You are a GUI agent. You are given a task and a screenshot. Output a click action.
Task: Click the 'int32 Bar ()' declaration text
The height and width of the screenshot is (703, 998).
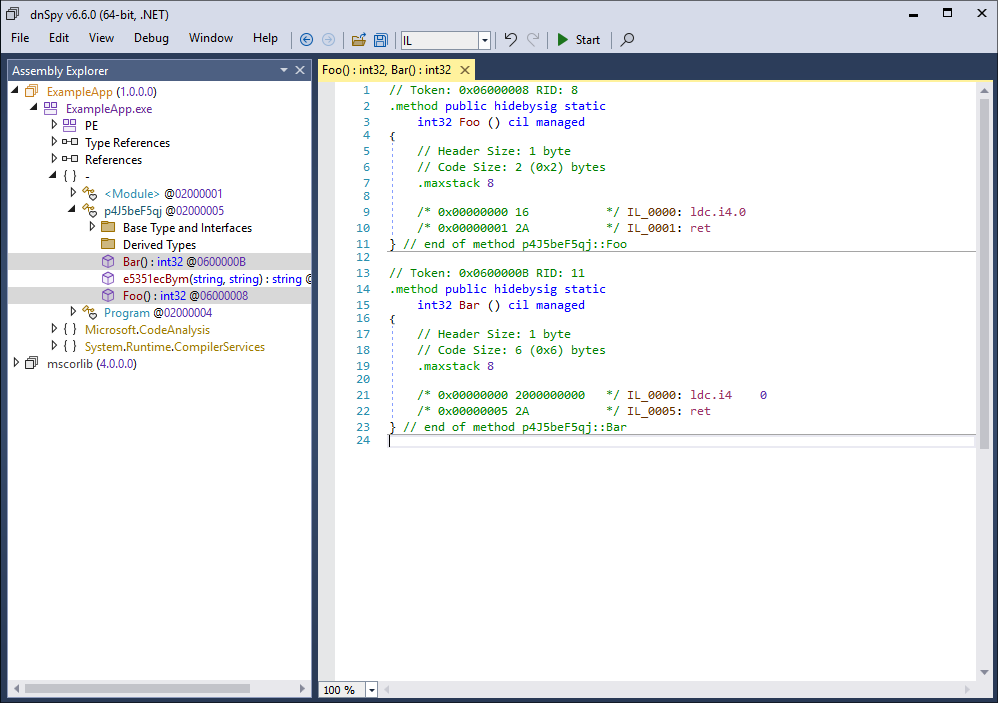click(x=459, y=305)
